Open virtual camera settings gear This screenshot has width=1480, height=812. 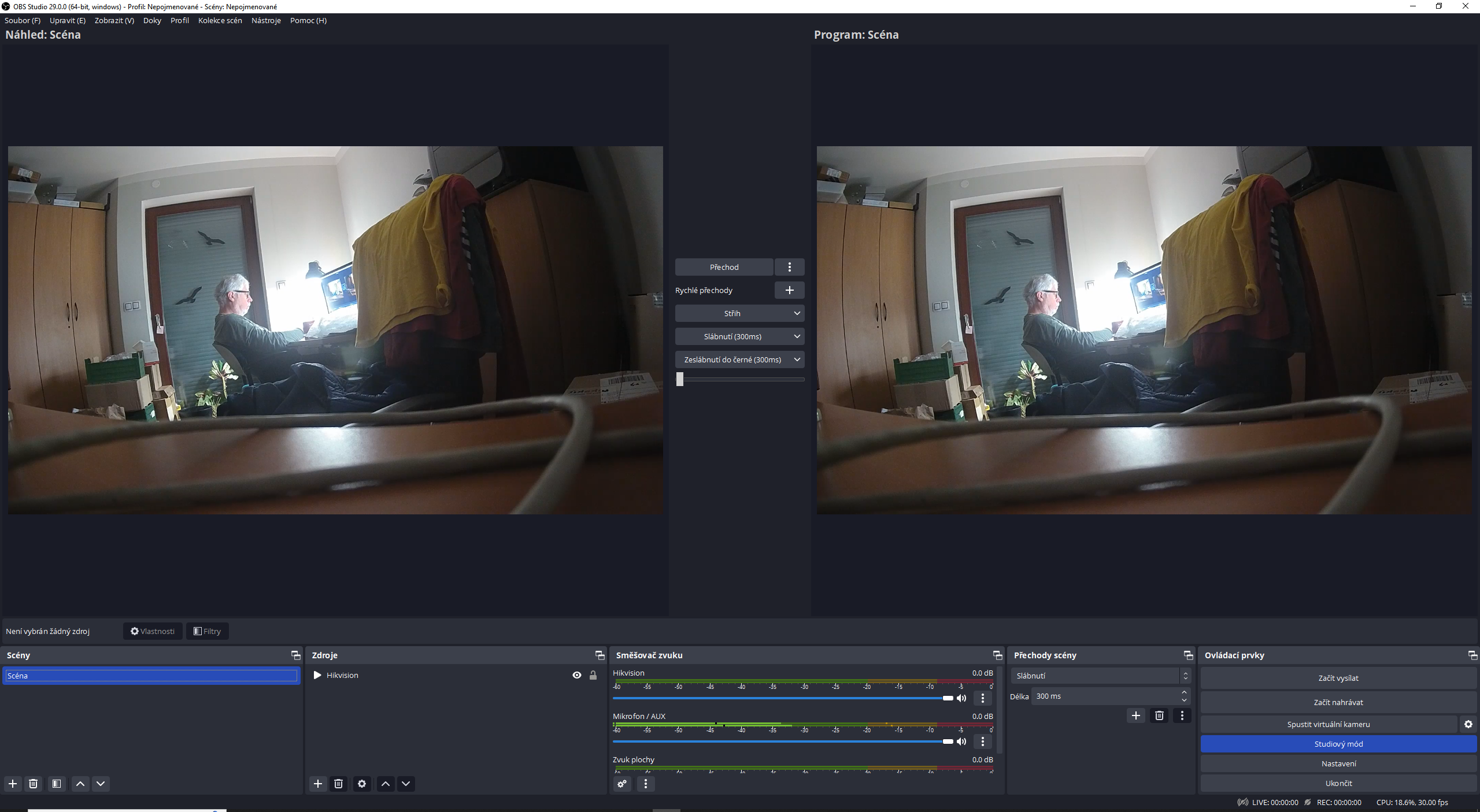[x=1468, y=724]
